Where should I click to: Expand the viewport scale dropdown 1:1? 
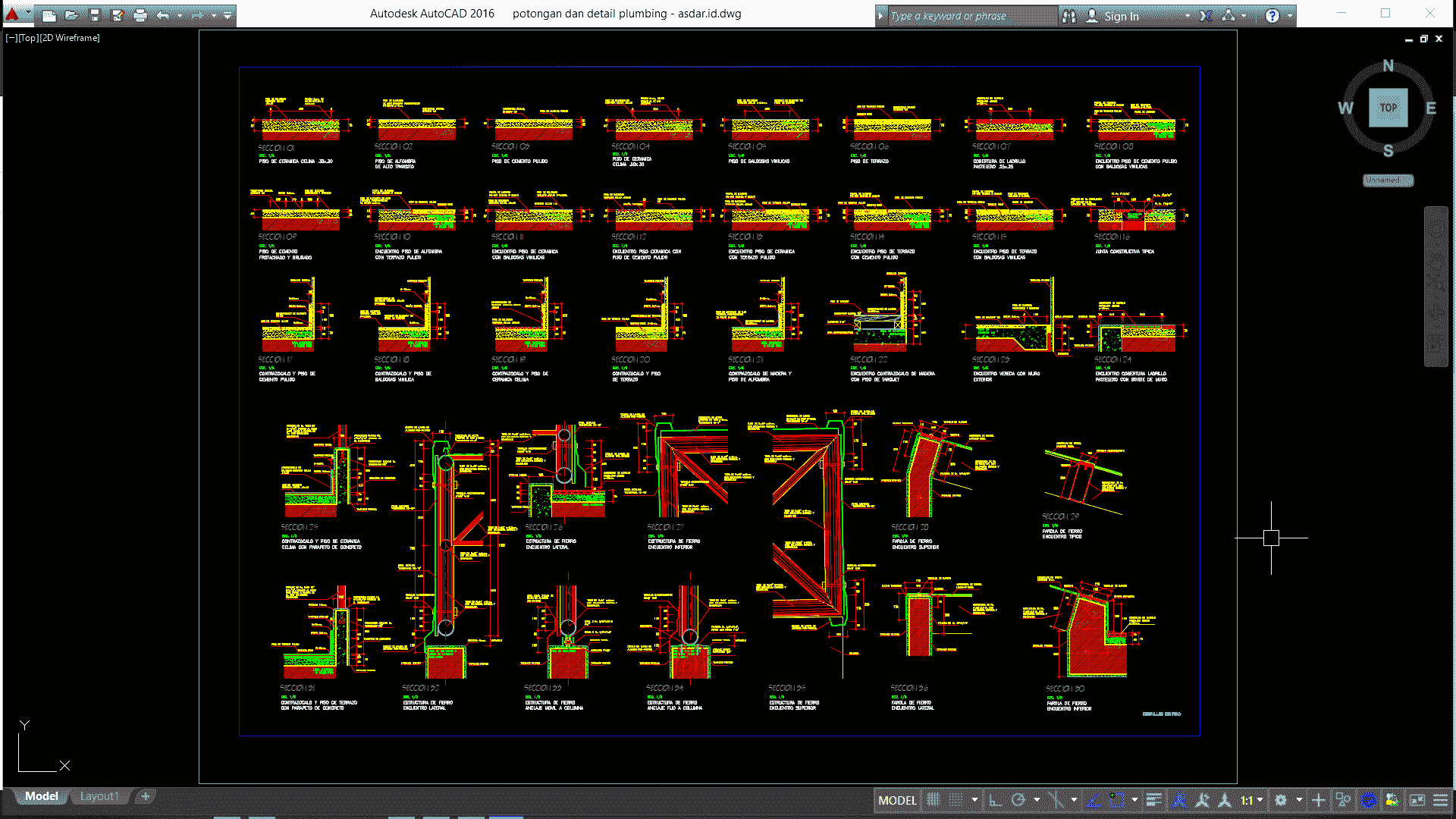[x=1257, y=800]
